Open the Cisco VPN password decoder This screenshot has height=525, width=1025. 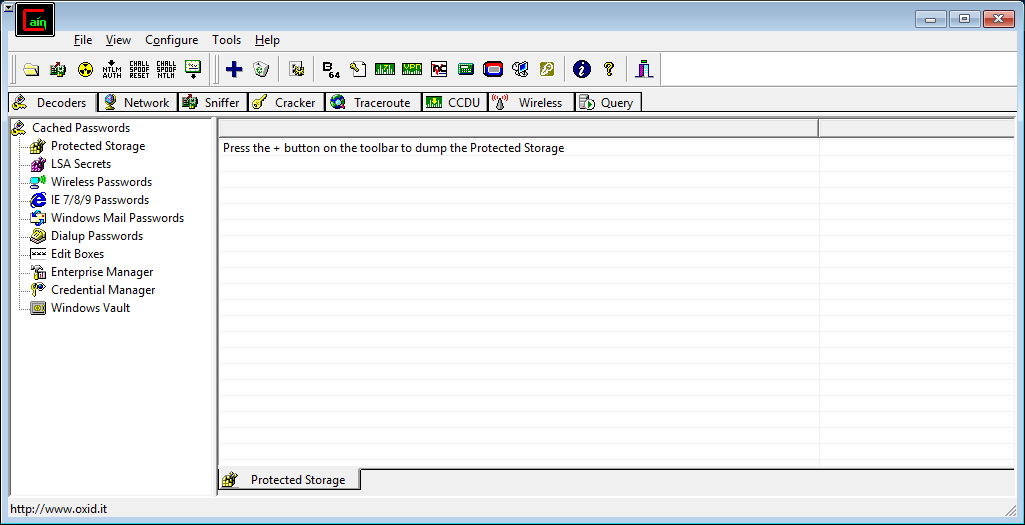412,69
